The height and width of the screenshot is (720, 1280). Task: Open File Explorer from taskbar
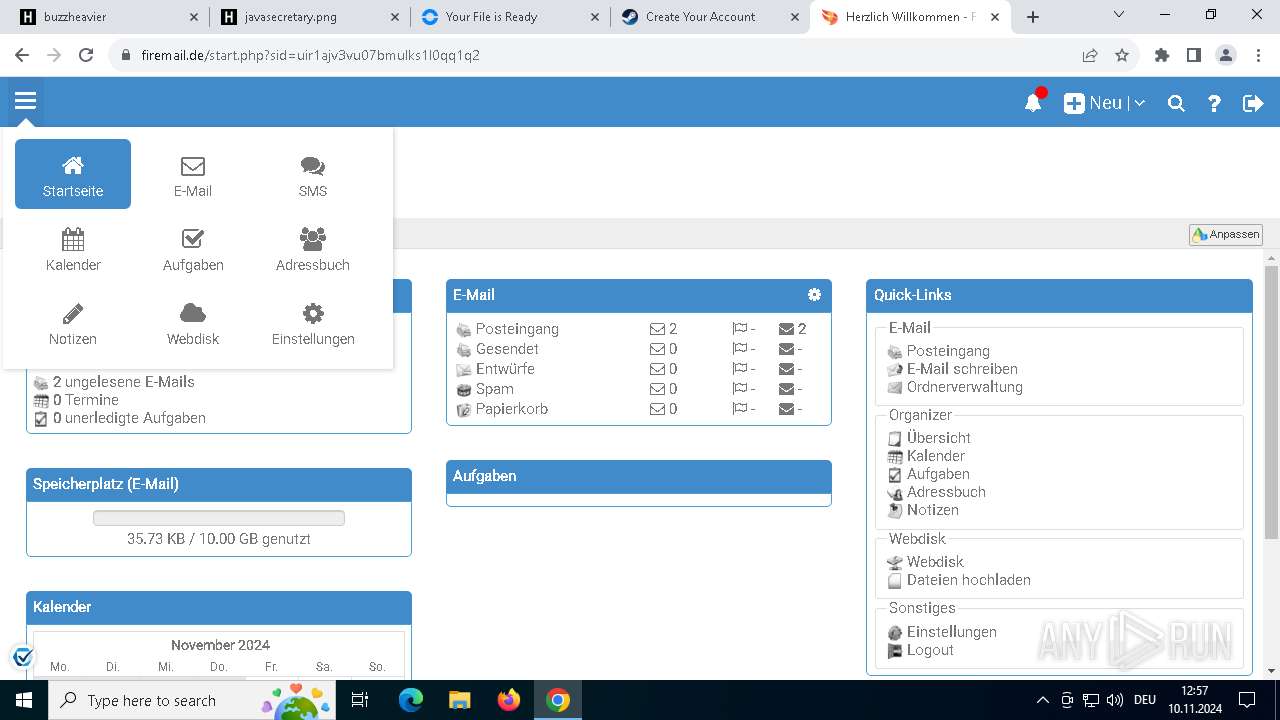(459, 700)
